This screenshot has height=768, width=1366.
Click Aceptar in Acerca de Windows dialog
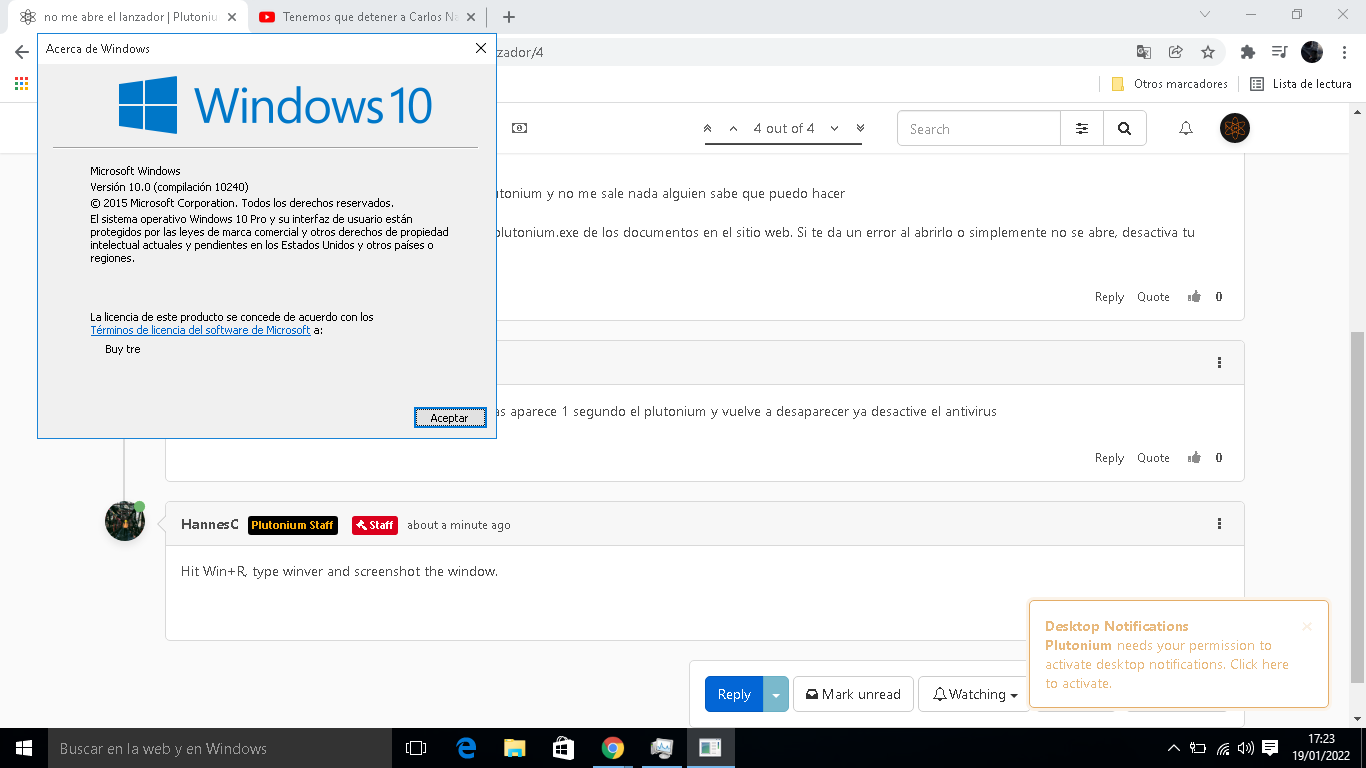(450, 418)
